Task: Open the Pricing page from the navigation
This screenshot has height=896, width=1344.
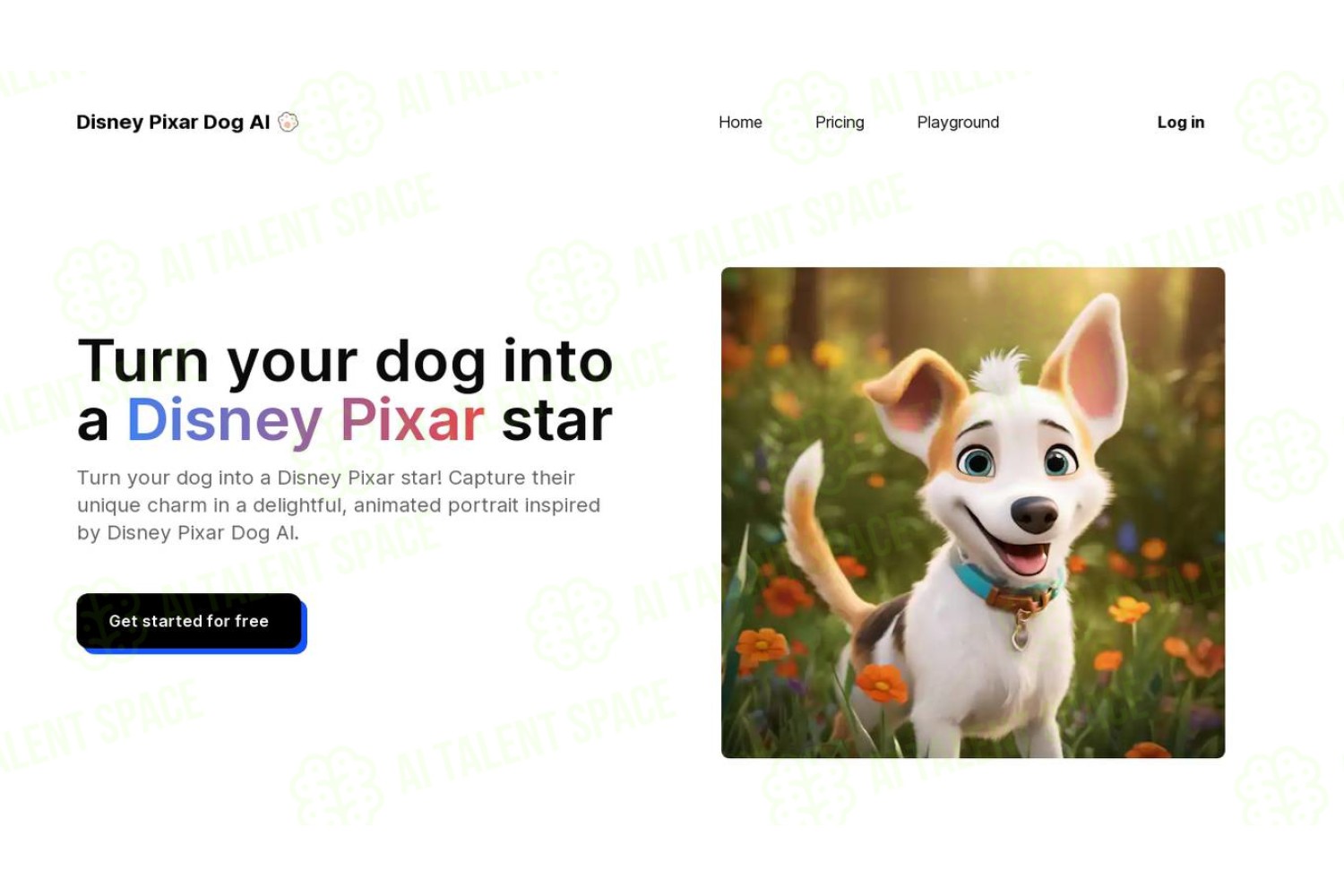Action: pos(840,122)
